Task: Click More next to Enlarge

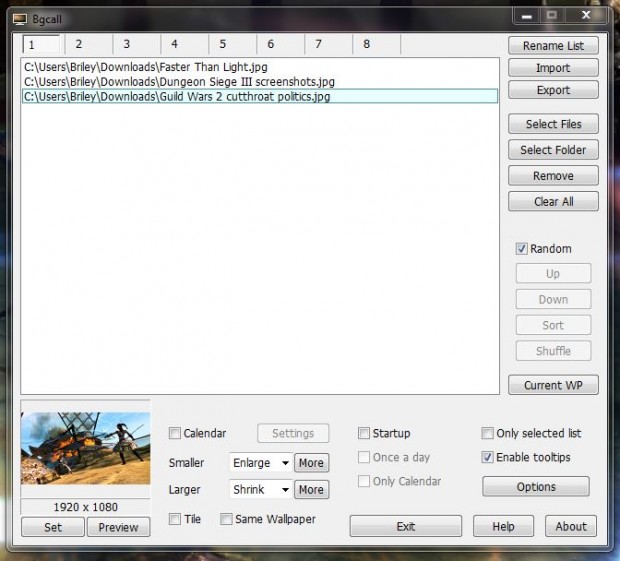Action: click(311, 463)
